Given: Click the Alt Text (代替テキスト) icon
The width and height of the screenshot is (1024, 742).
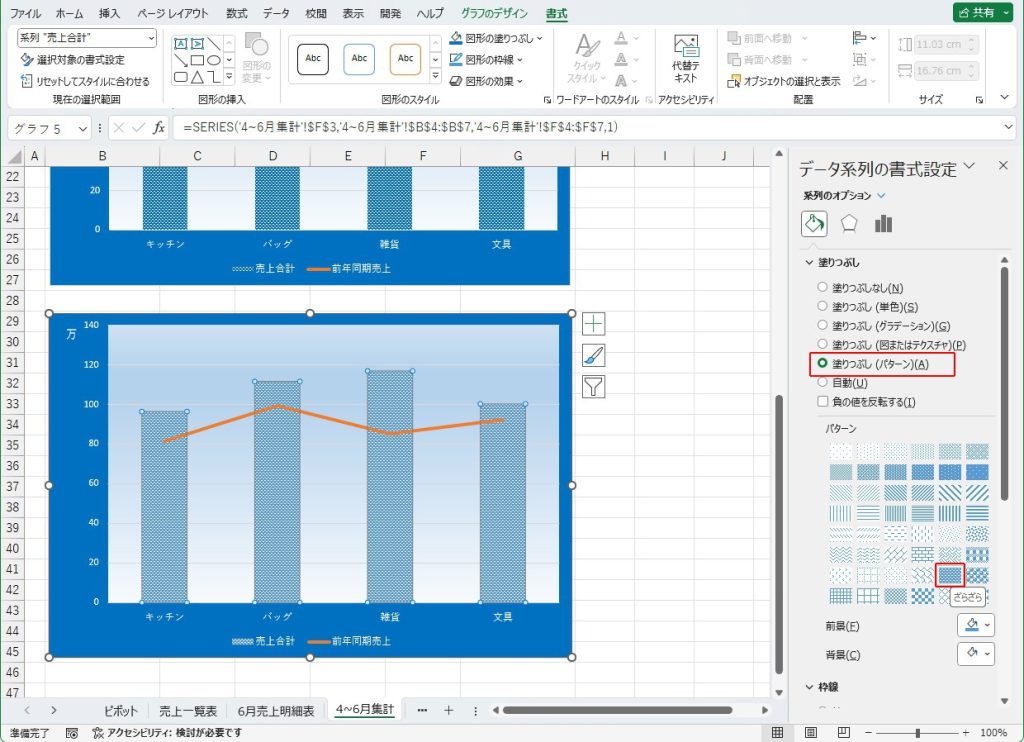Looking at the screenshot, I should (x=685, y=58).
